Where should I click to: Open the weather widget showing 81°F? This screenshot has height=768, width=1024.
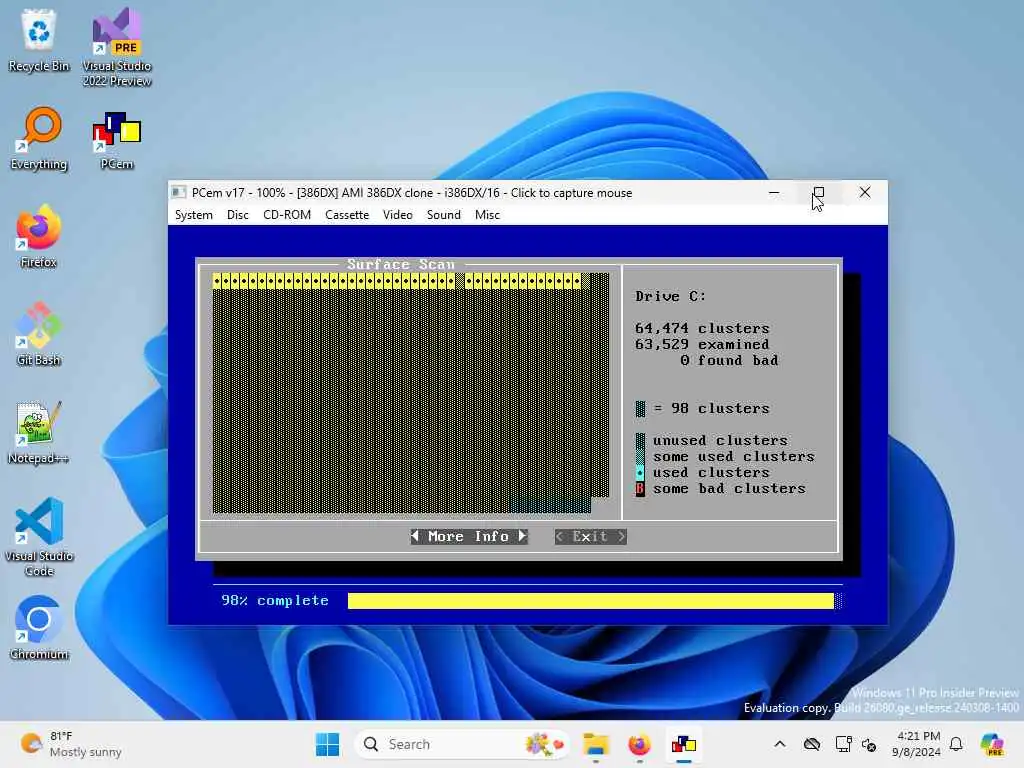(x=71, y=744)
